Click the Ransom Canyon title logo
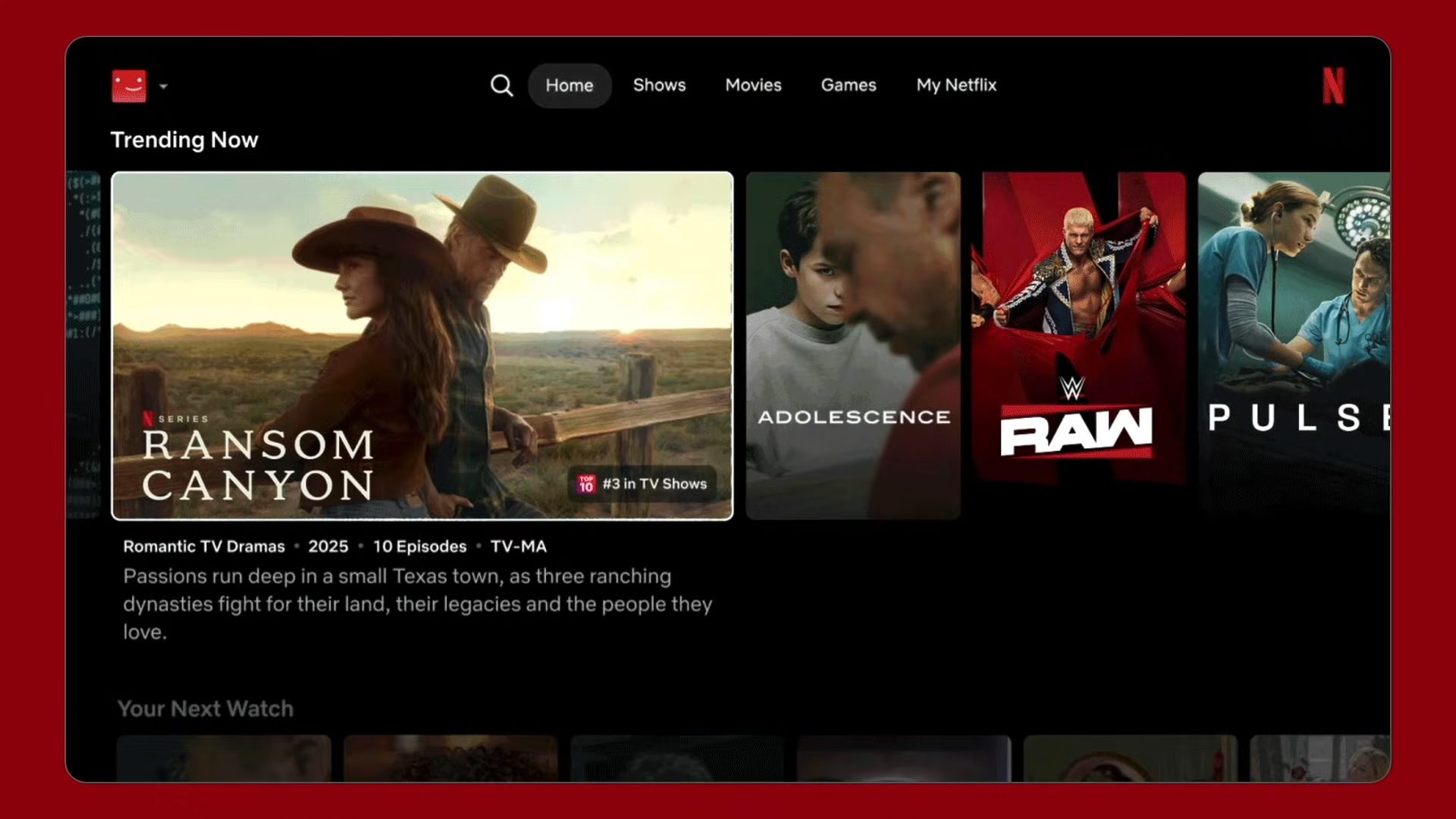 pos(258,464)
